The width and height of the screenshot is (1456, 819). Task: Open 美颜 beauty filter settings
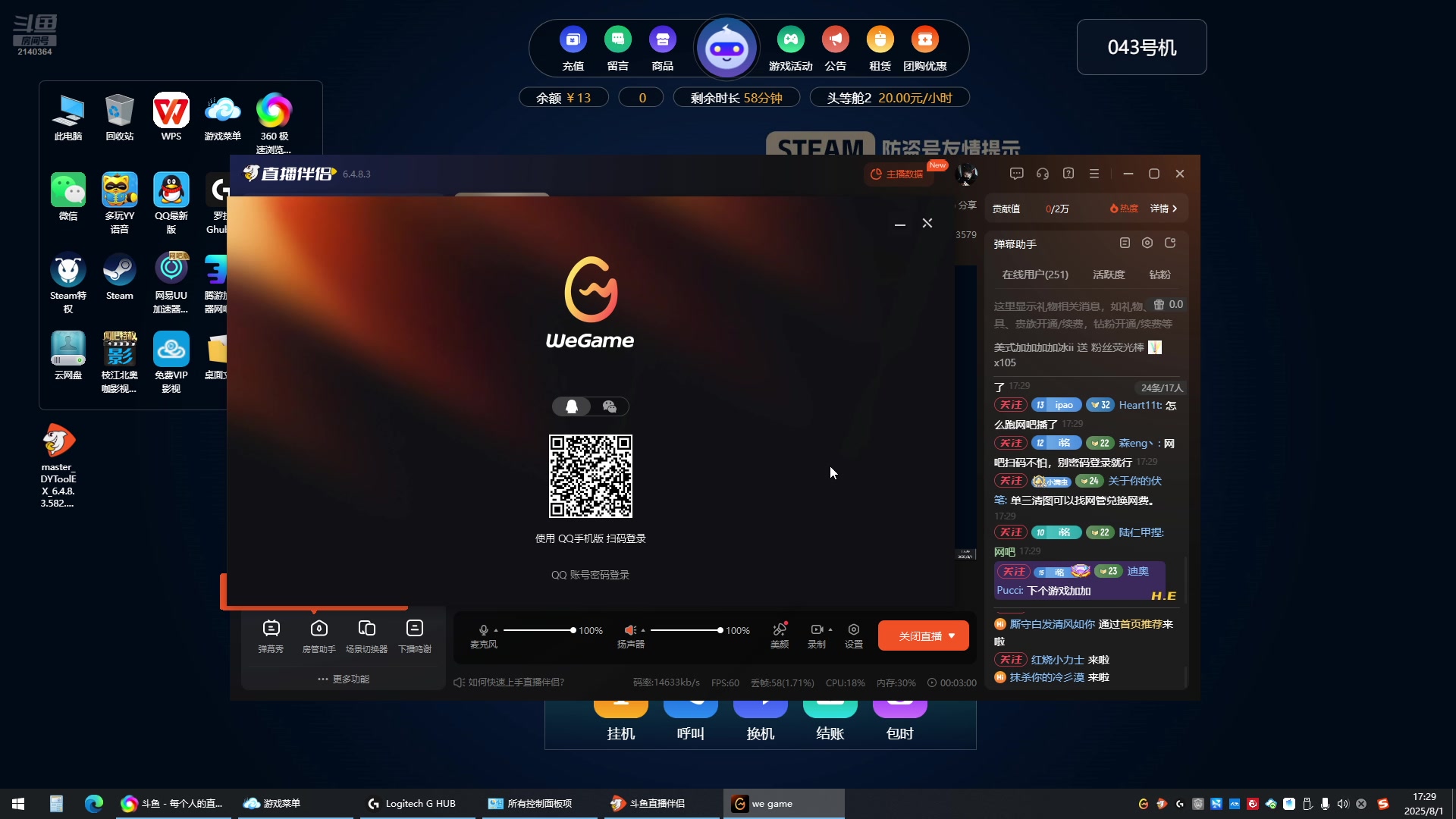tap(780, 635)
